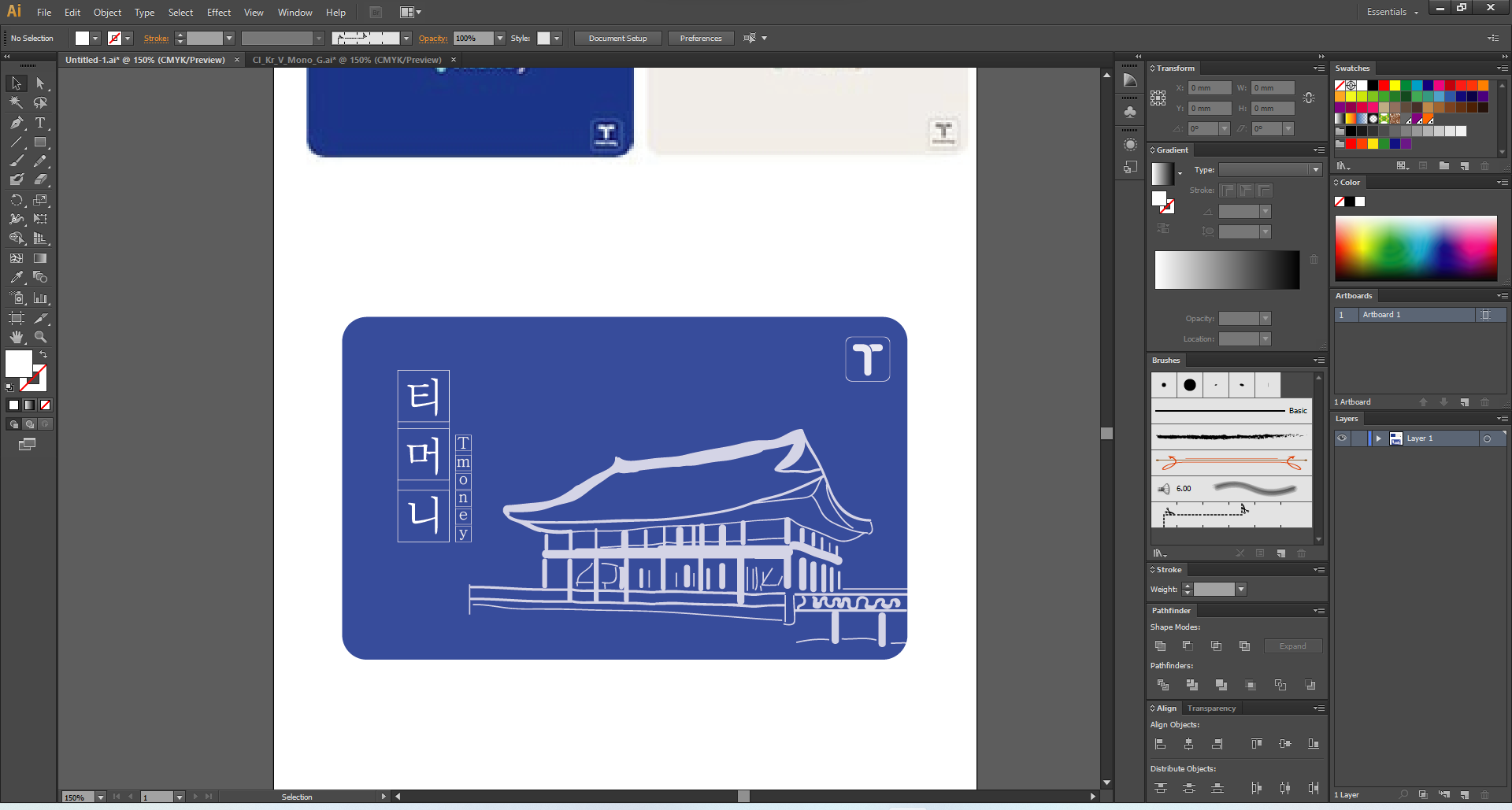Viewport: 1512px width, 810px height.
Task: Toggle Layer 1 target circle
Action: pyautogui.click(x=1487, y=439)
